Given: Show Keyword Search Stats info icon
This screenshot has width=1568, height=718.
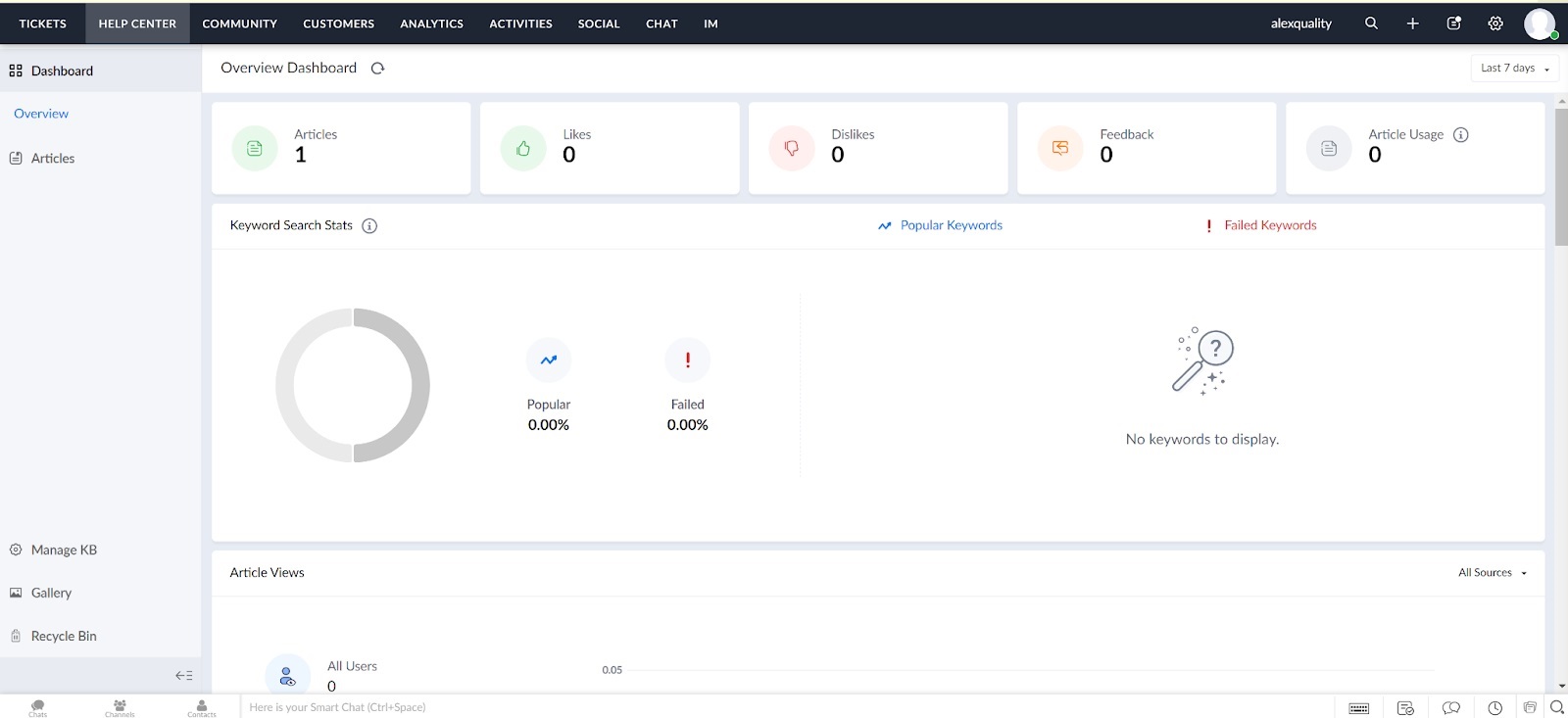Looking at the screenshot, I should (x=369, y=226).
